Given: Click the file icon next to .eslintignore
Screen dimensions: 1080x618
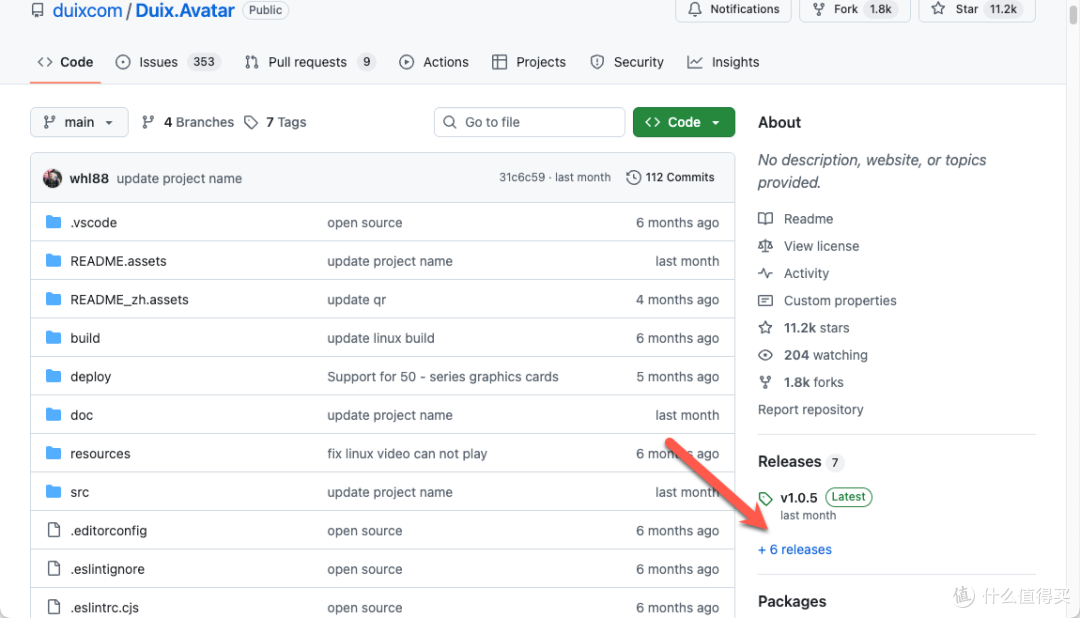Looking at the screenshot, I should 54,568.
